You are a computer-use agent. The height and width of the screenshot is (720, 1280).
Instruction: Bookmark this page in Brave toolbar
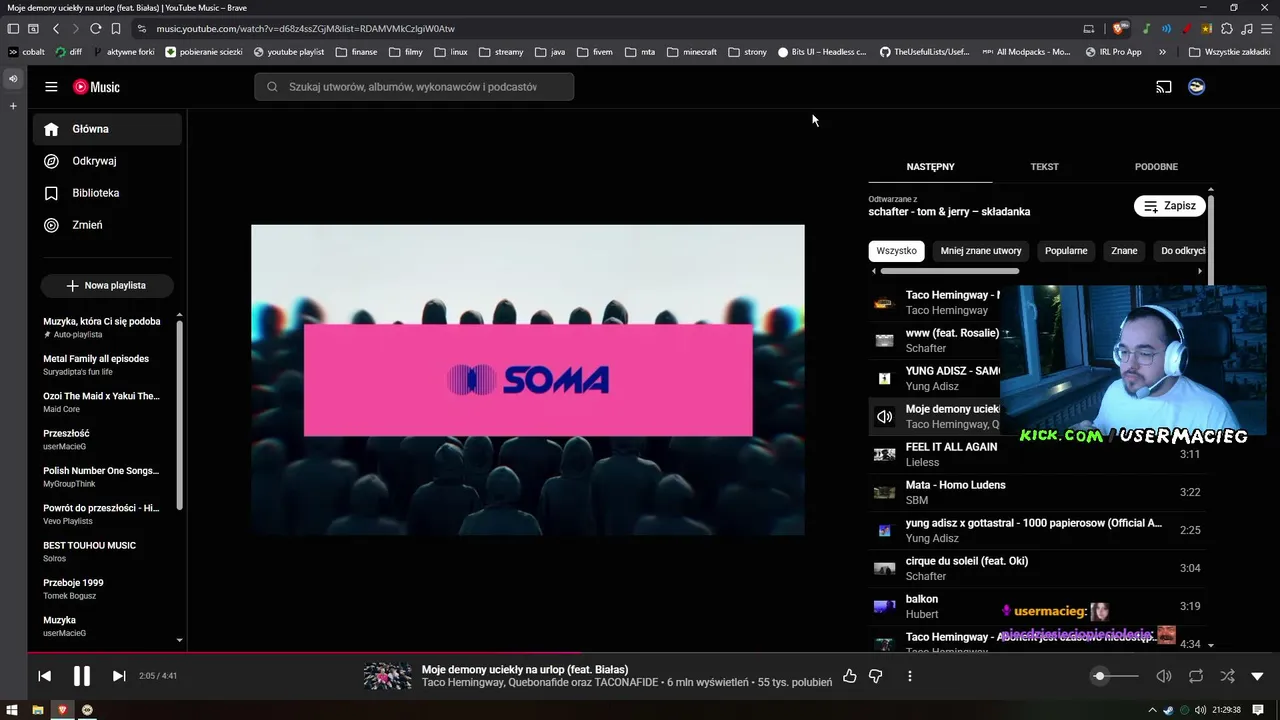[116, 29]
